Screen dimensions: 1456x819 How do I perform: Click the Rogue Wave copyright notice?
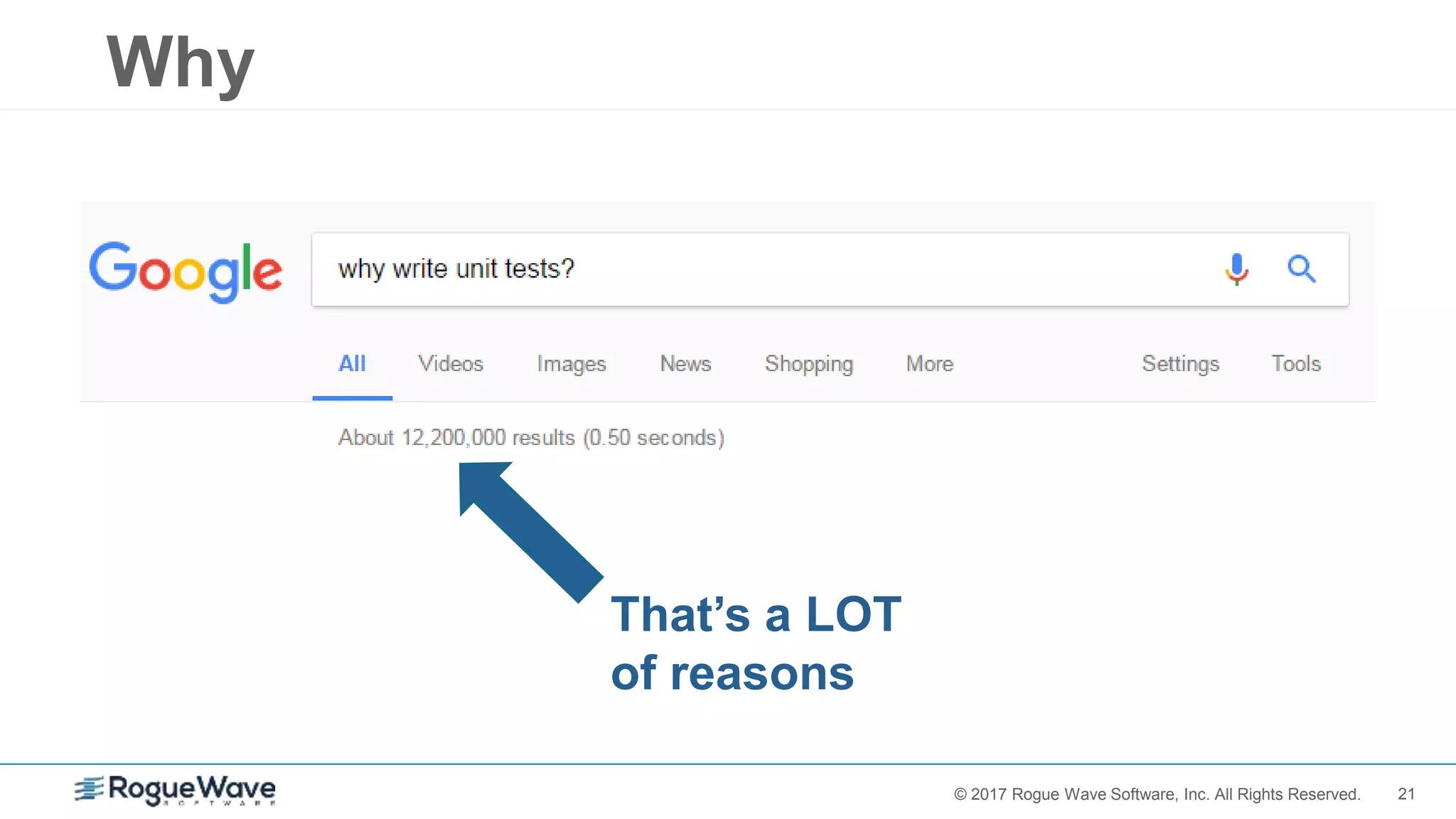[x=1157, y=794]
